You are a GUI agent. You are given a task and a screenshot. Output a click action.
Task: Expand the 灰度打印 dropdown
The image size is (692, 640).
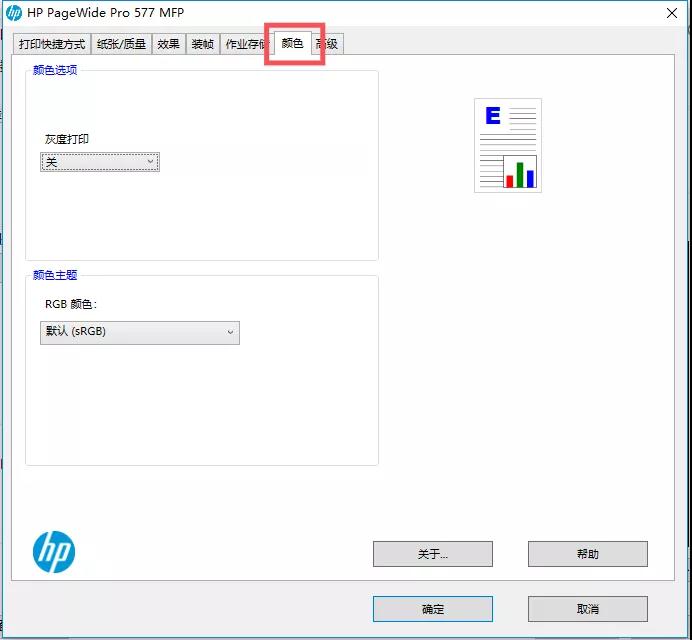(x=100, y=162)
